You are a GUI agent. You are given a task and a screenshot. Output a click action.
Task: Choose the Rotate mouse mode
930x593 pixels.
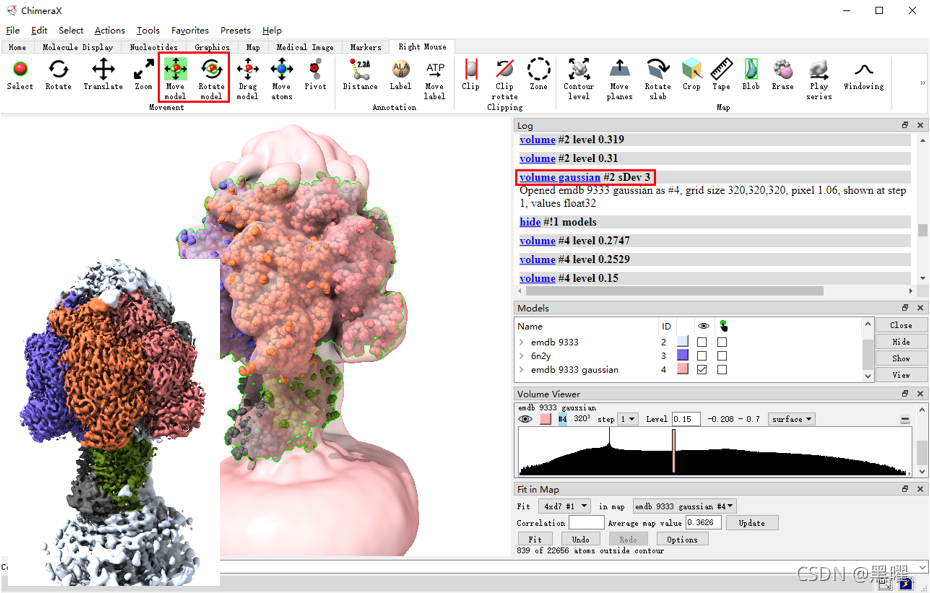(x=58, y=75)
